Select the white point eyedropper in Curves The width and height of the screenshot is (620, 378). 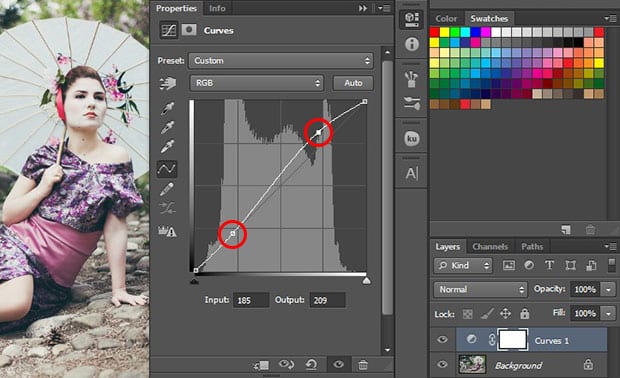click(x=168, y=146)
